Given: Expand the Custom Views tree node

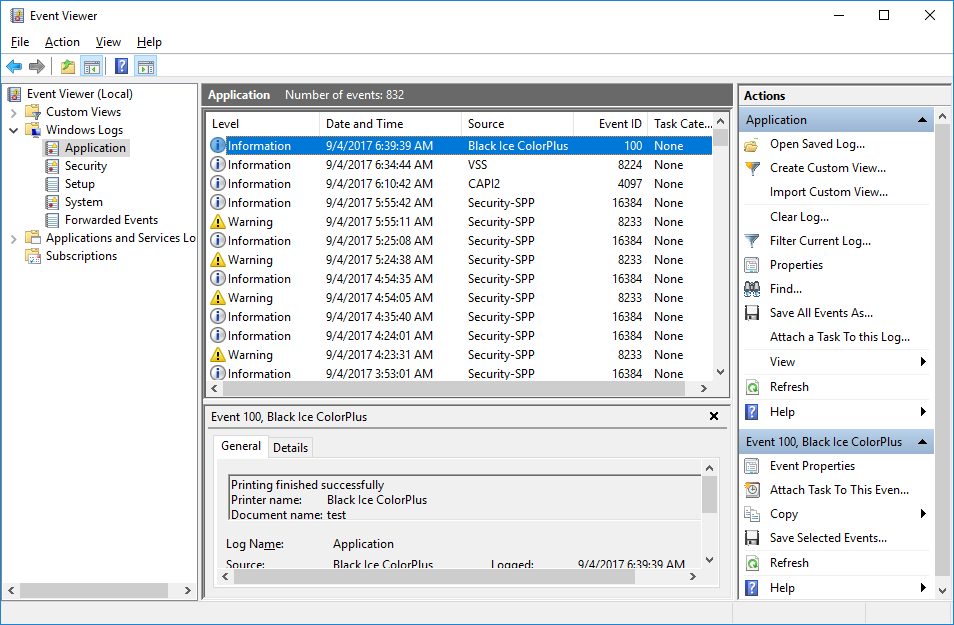Looking at the screenshot, I should [13, 112].
